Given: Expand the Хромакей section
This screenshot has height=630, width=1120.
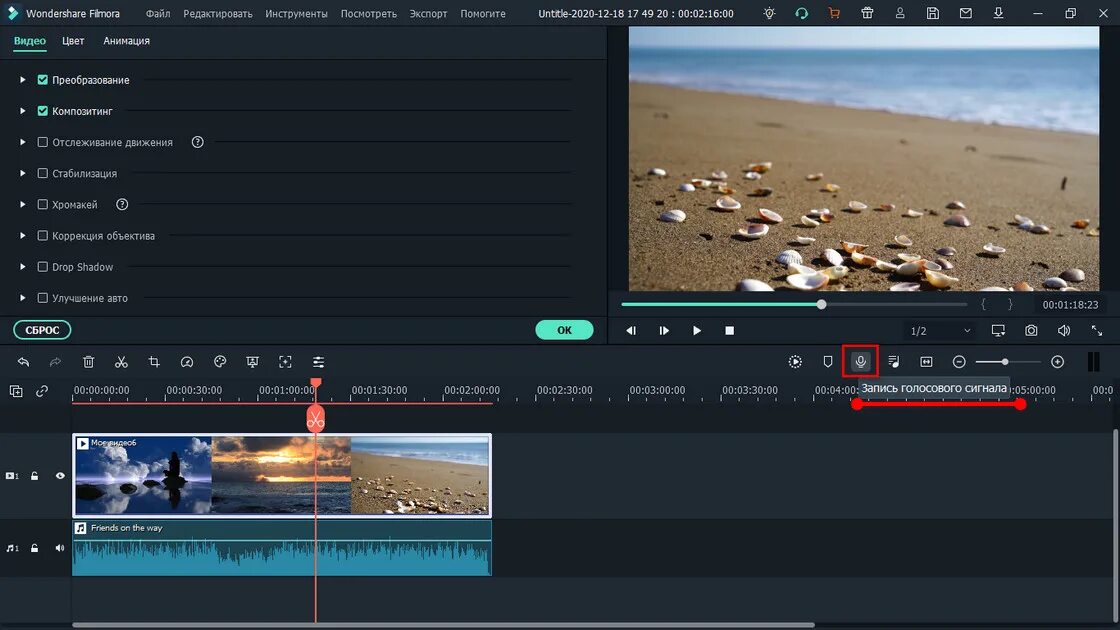Looking at the screenshot, I should coord(21,204).
